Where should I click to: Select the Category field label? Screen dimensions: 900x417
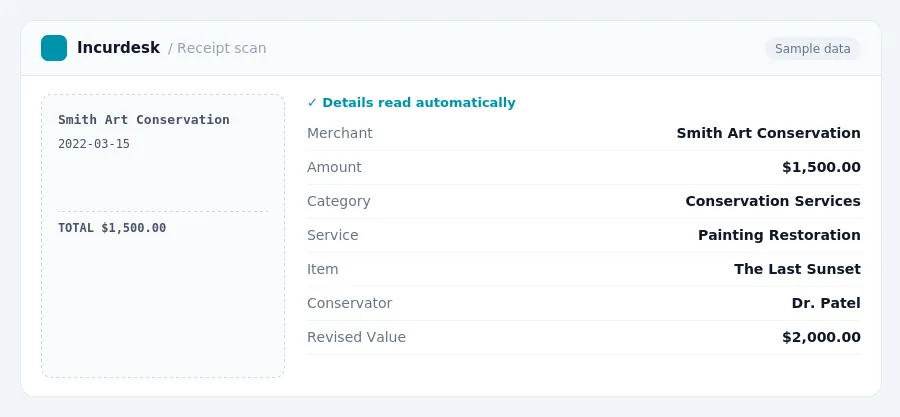click(339, 201)
